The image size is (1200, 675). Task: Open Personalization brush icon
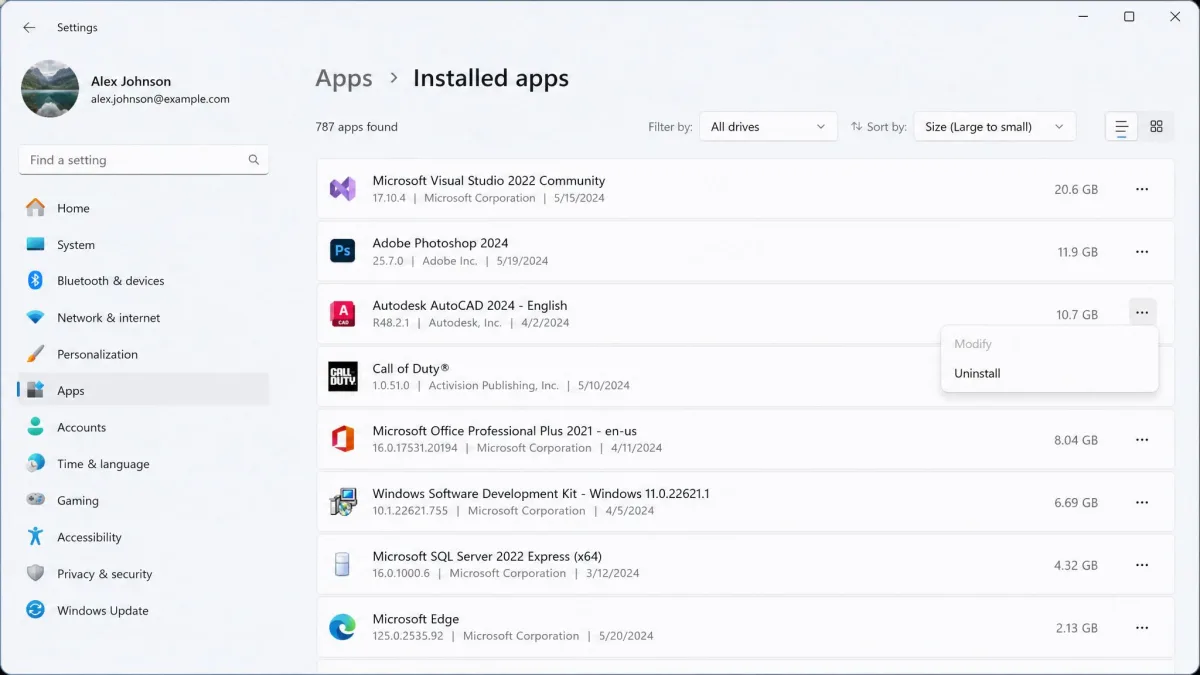(x=36, y=354)
